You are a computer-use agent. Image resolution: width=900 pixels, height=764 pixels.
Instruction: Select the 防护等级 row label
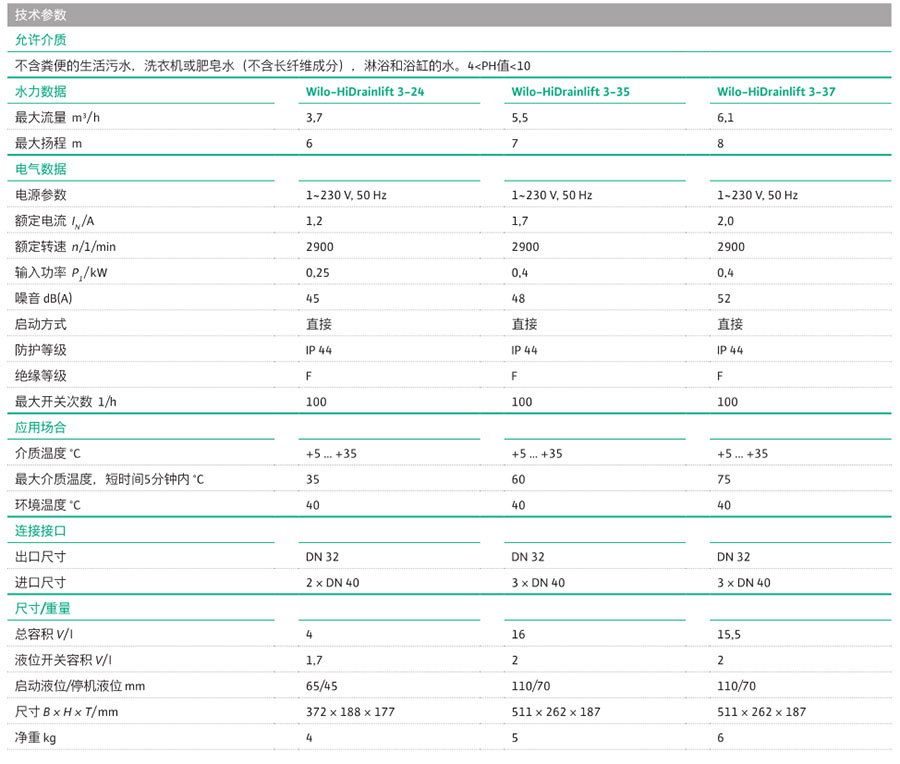tap(41, 350)
